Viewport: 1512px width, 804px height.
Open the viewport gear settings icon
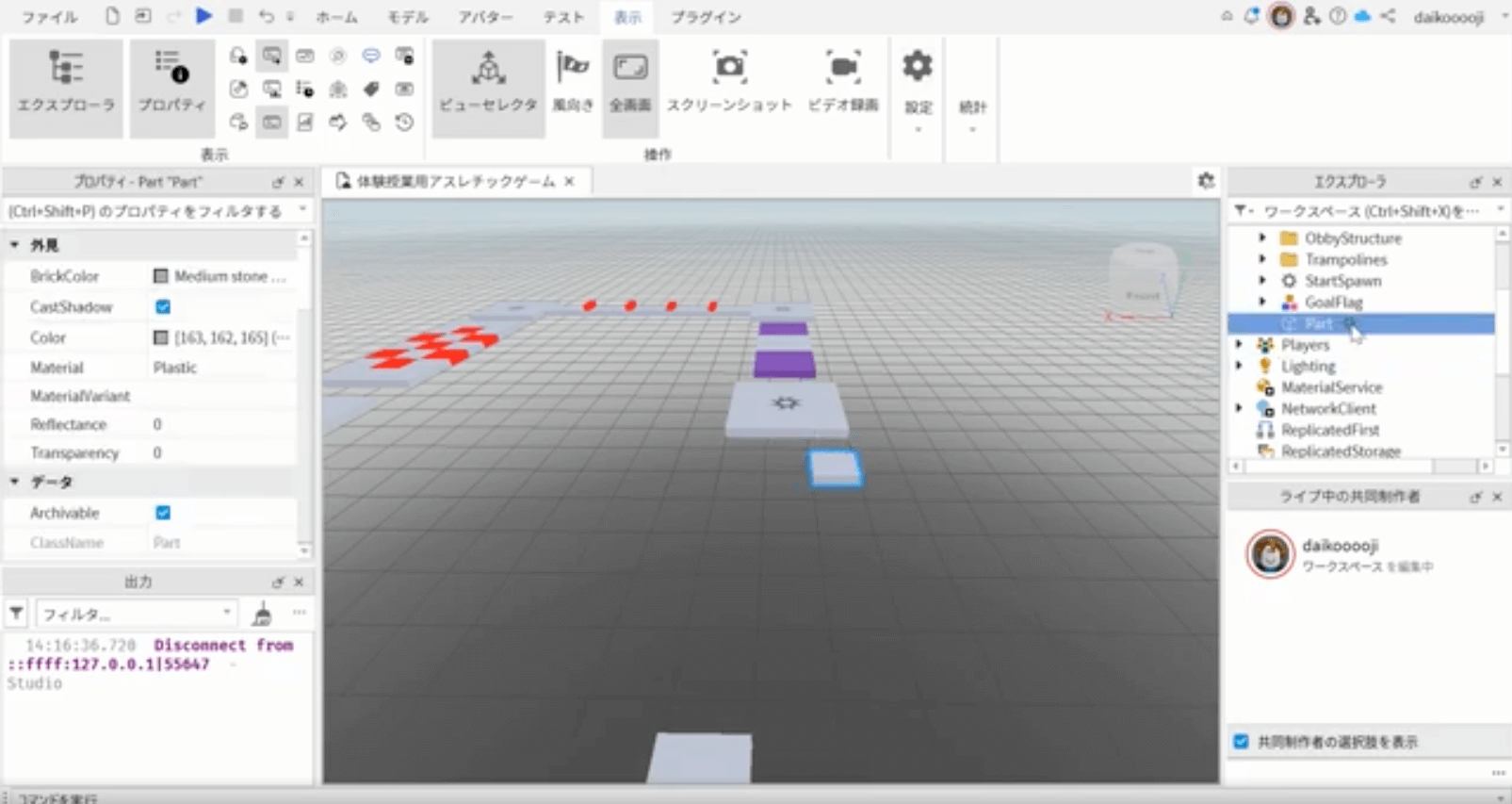[x=1206, y=181]
